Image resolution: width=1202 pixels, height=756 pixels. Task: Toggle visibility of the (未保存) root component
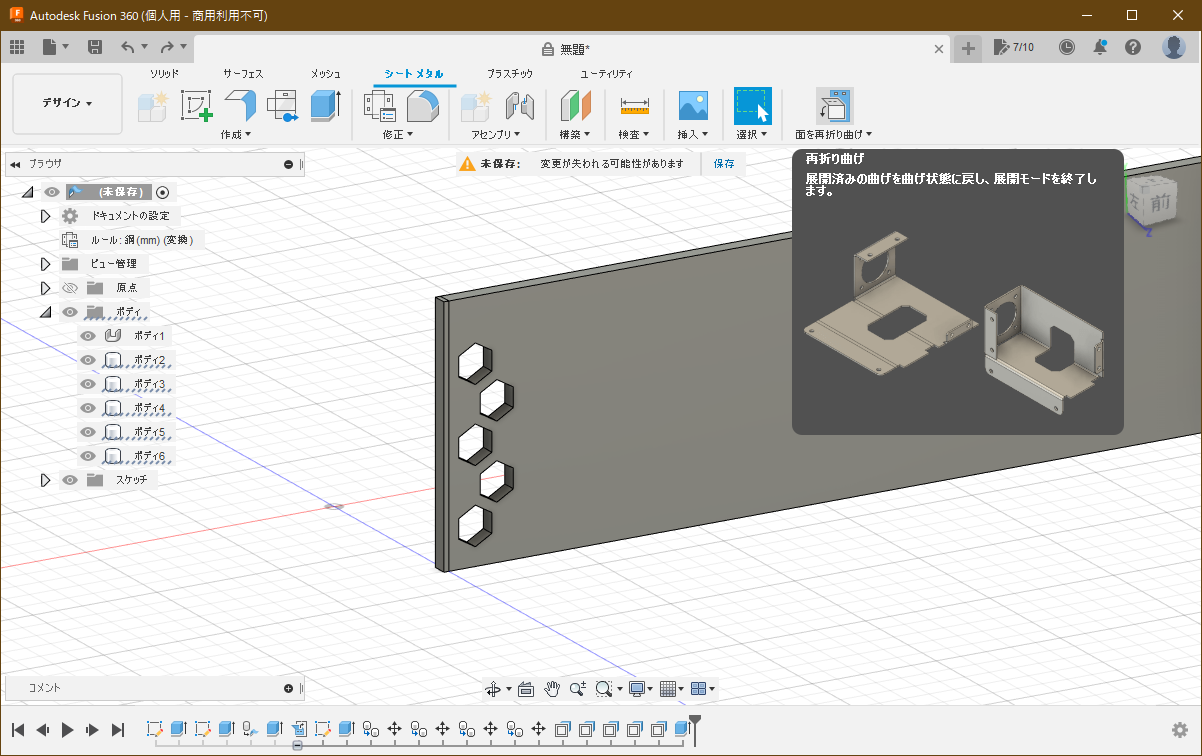tap(52, 192)
